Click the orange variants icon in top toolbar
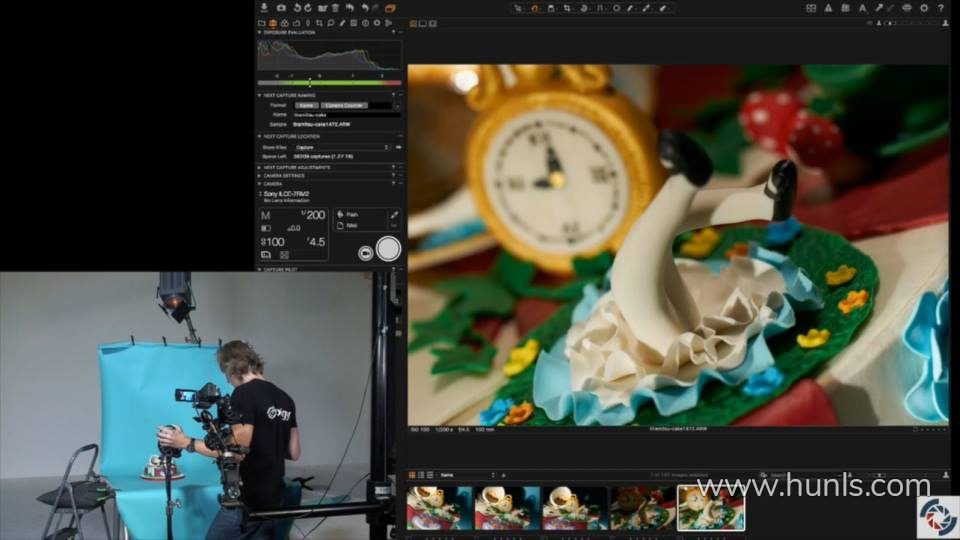 tap(390, 8)
